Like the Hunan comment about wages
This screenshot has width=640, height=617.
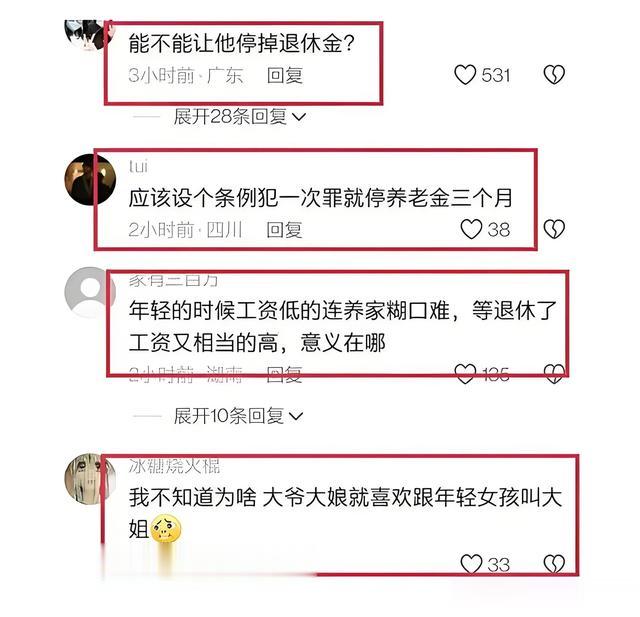click(465, 374)
